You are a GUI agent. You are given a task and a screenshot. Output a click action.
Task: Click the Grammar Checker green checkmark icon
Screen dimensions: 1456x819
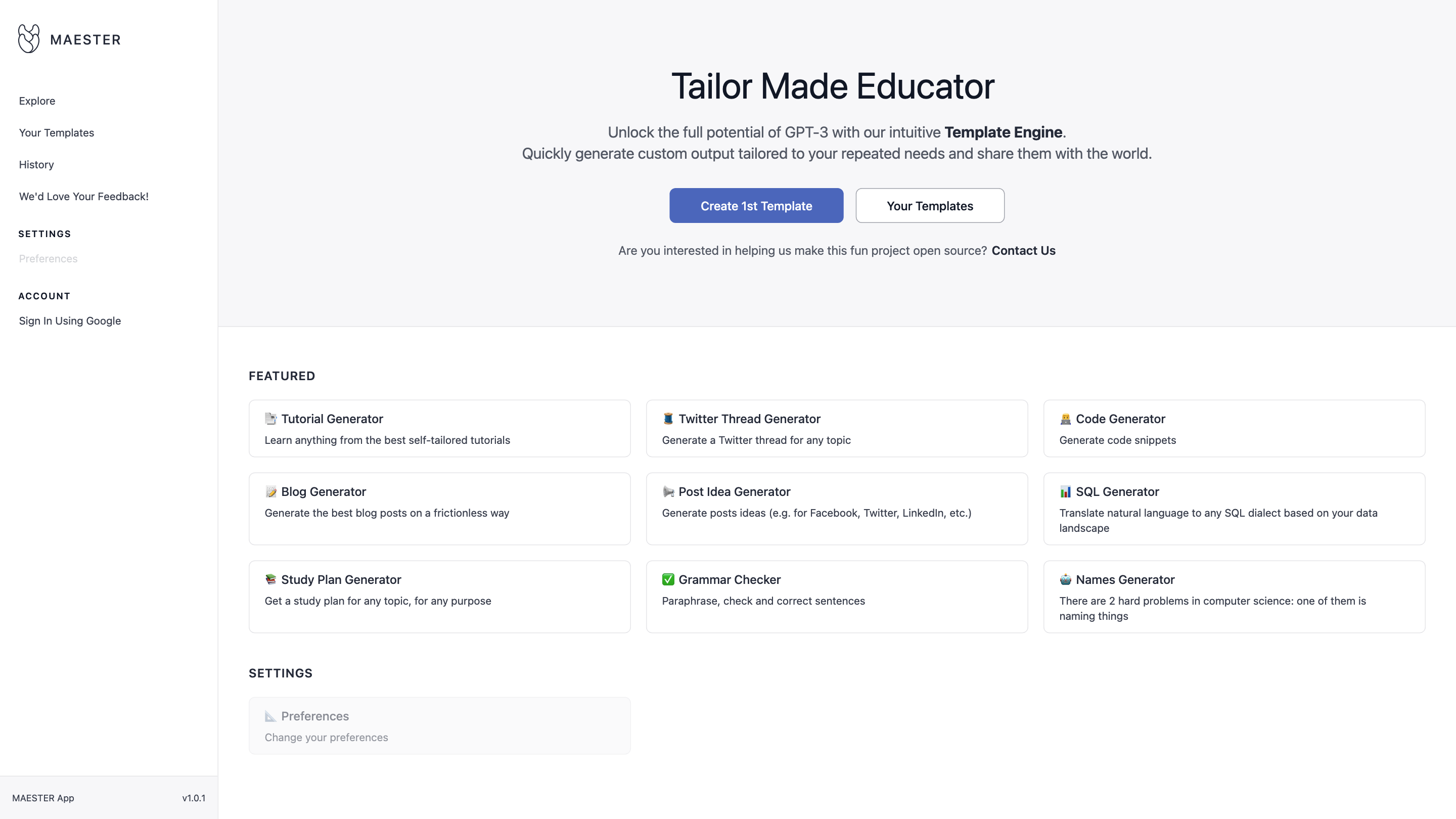point(668,579)
